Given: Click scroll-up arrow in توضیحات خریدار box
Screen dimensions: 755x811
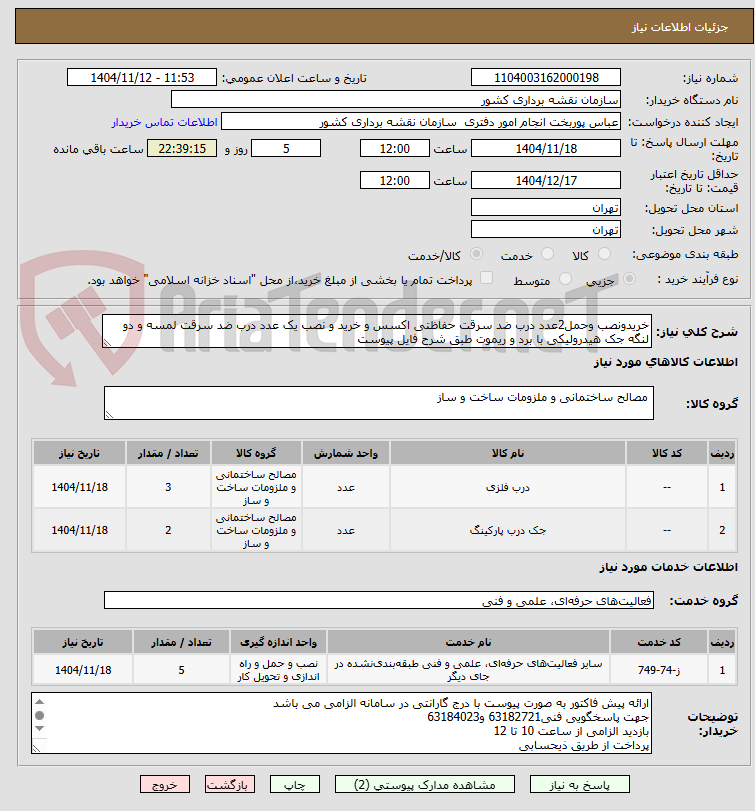Looking at the screenshot, I should (x=39, y=702).
